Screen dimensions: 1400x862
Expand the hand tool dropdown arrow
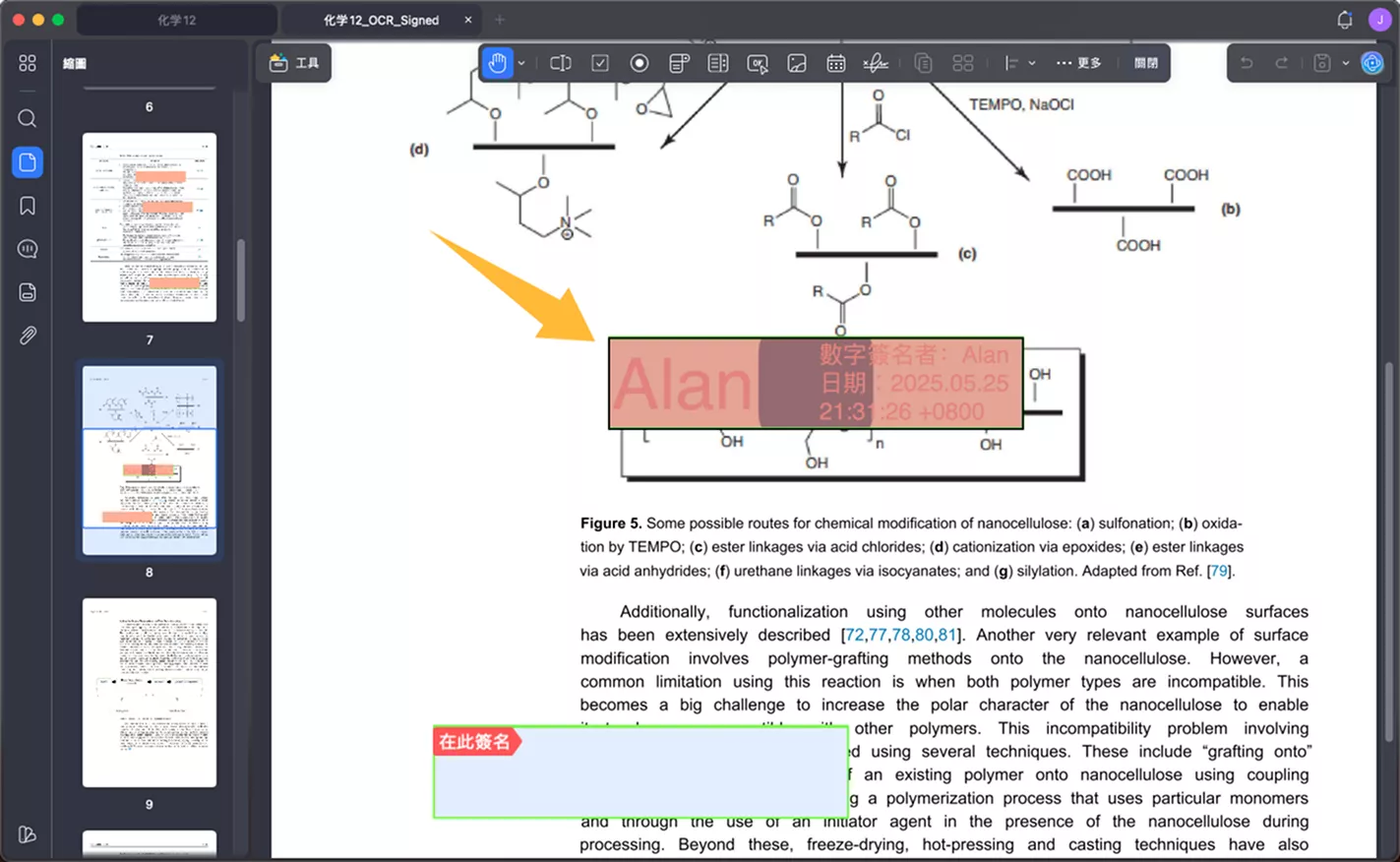(521, 63)
